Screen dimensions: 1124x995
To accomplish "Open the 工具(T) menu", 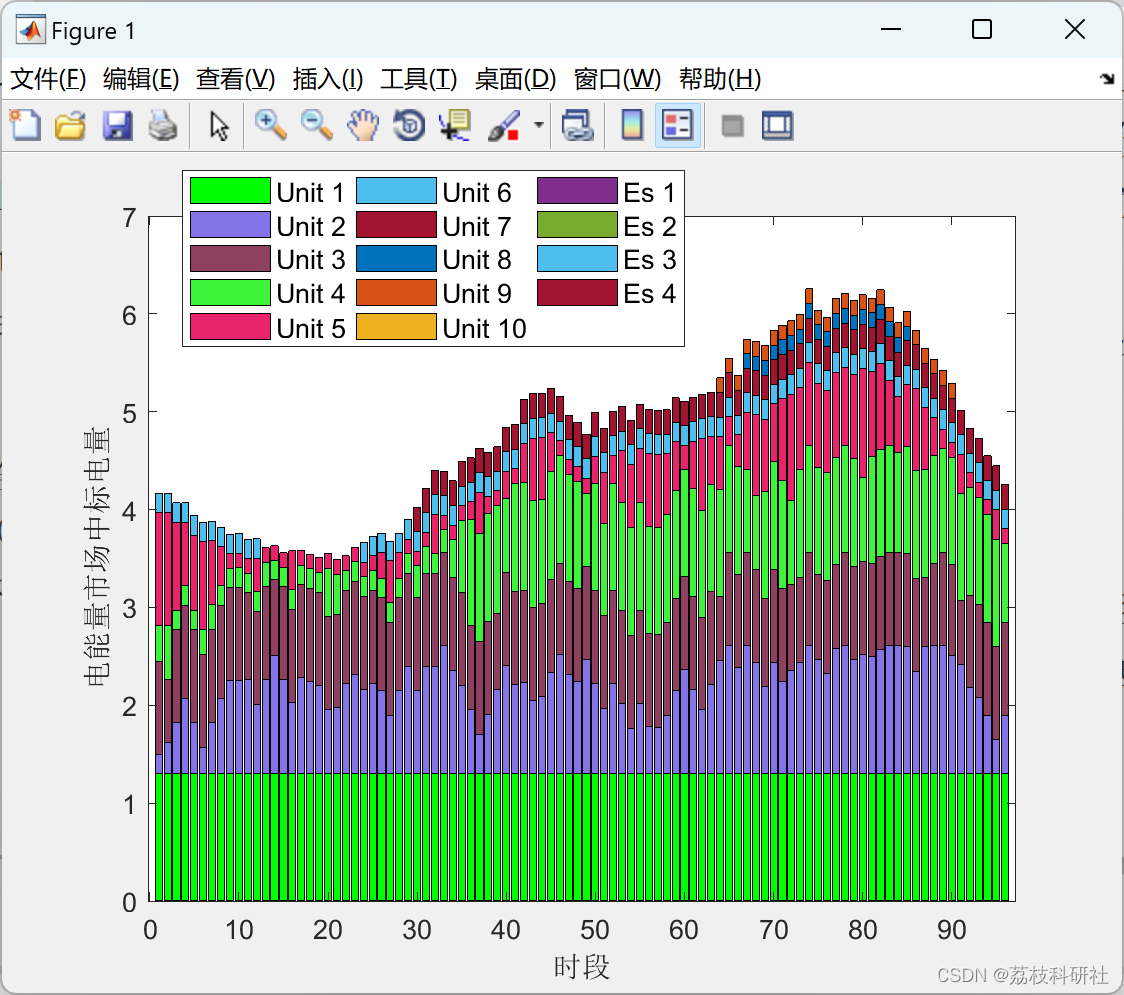I will coord(419,79).
